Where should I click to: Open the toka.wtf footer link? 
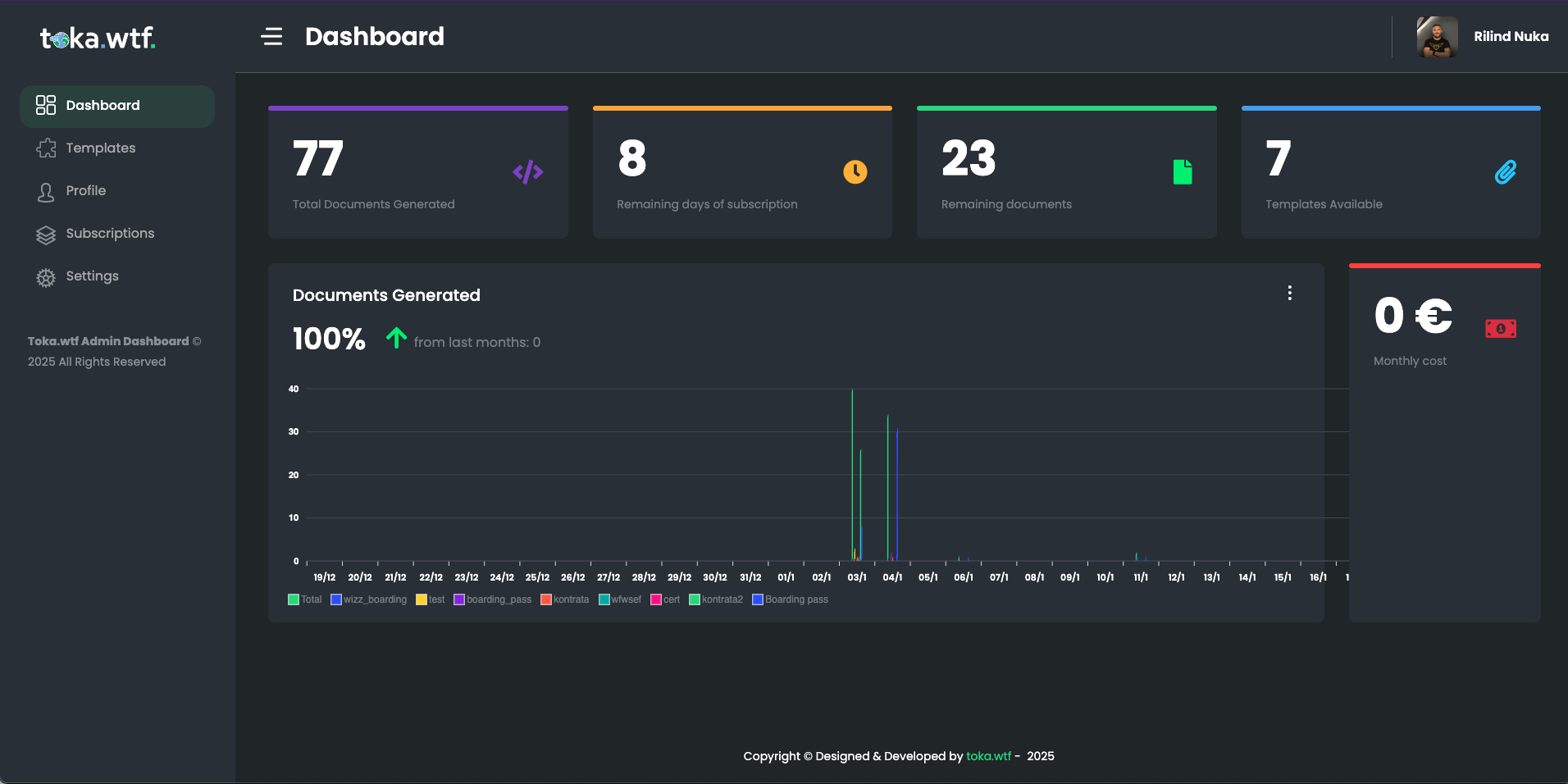[988, 756]
